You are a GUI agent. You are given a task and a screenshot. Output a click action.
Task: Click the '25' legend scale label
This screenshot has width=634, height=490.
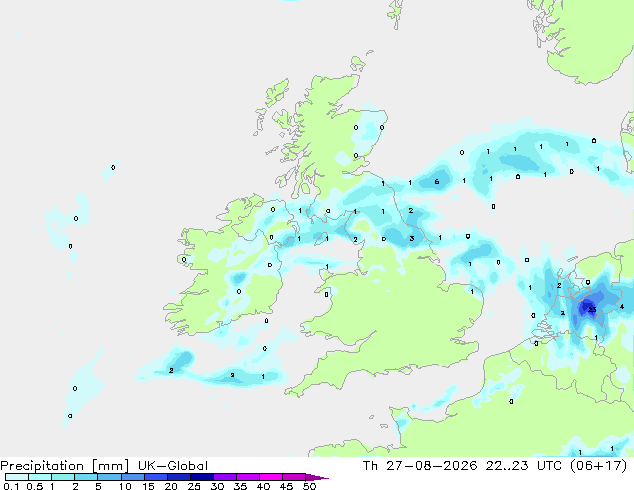(x=194, y=486)
